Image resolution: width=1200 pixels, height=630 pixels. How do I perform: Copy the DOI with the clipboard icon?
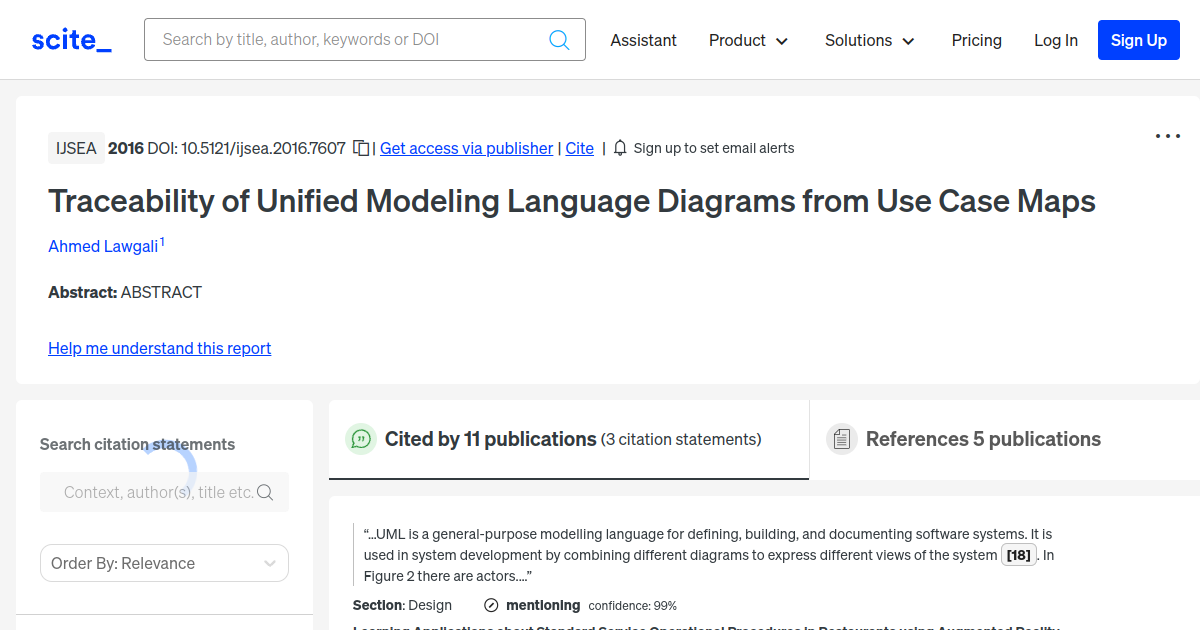[x=361, y=148]
